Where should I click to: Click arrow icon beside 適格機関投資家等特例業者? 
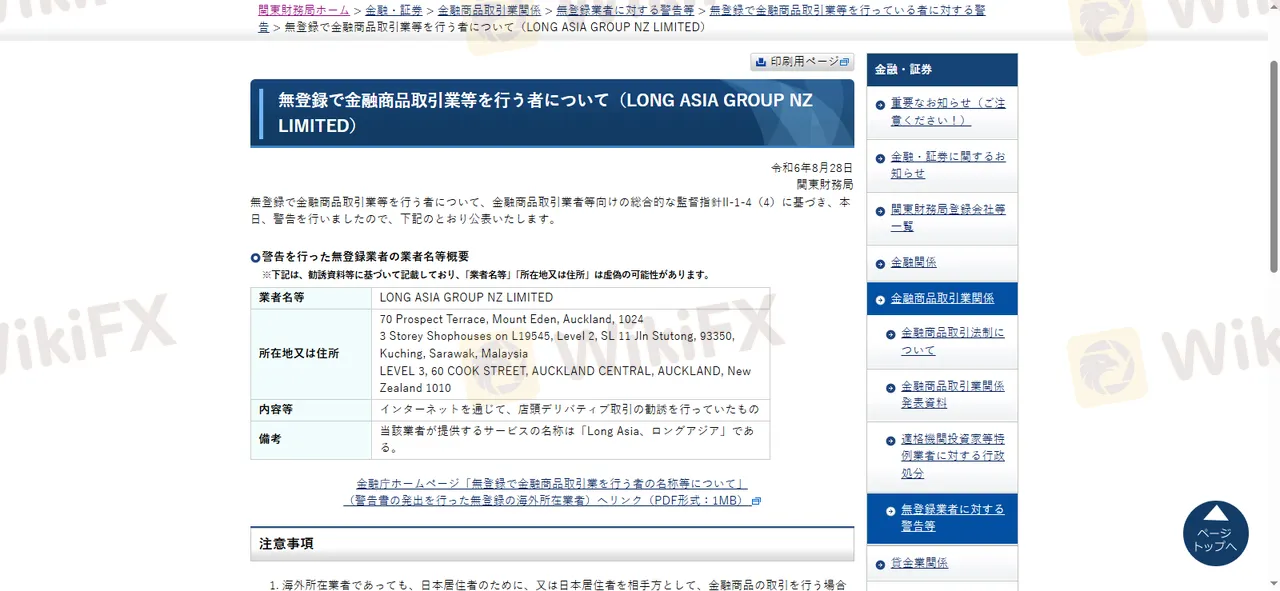pyautogui.click(x=891, y=440)
